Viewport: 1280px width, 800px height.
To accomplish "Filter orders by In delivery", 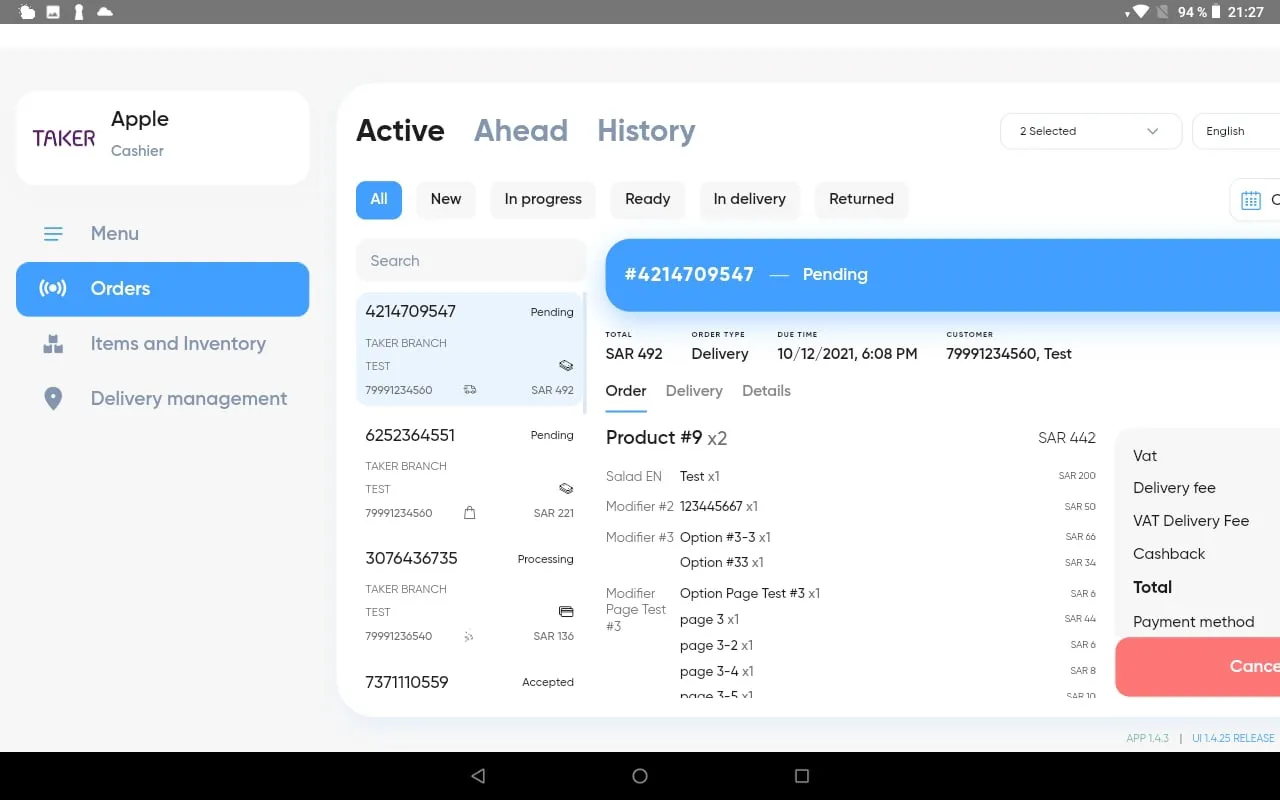I will (750, 200).
